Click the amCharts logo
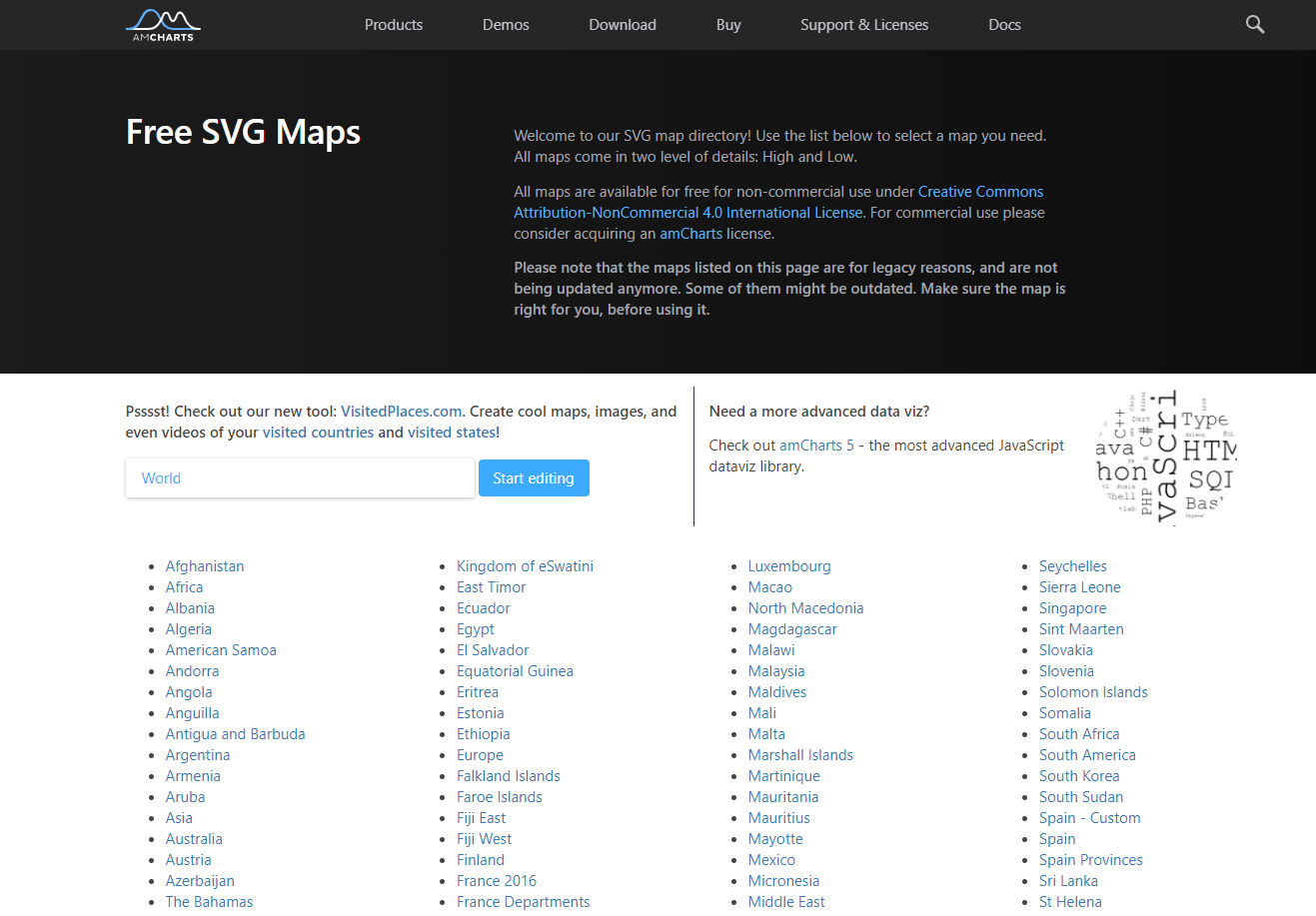 (x=163, y=25)
